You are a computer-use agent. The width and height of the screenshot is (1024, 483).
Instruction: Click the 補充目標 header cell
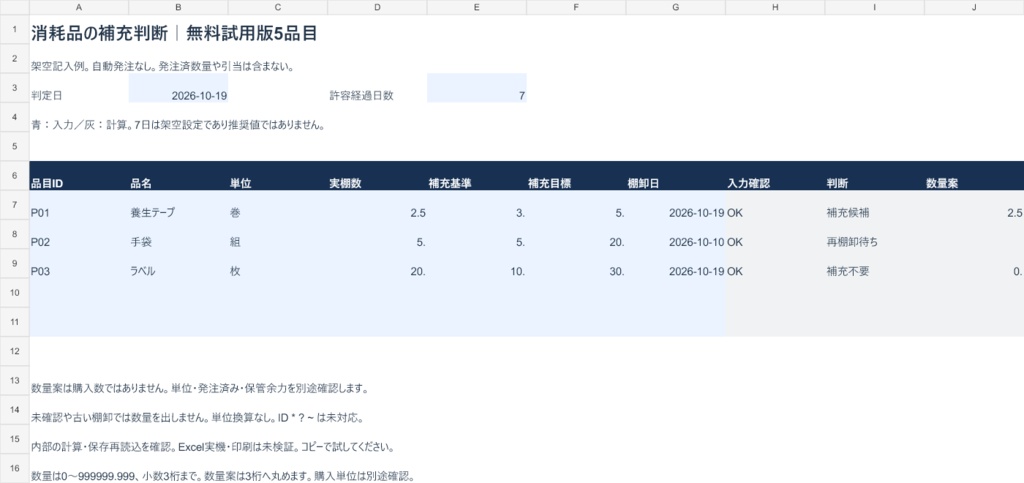[x=576, y=176]
